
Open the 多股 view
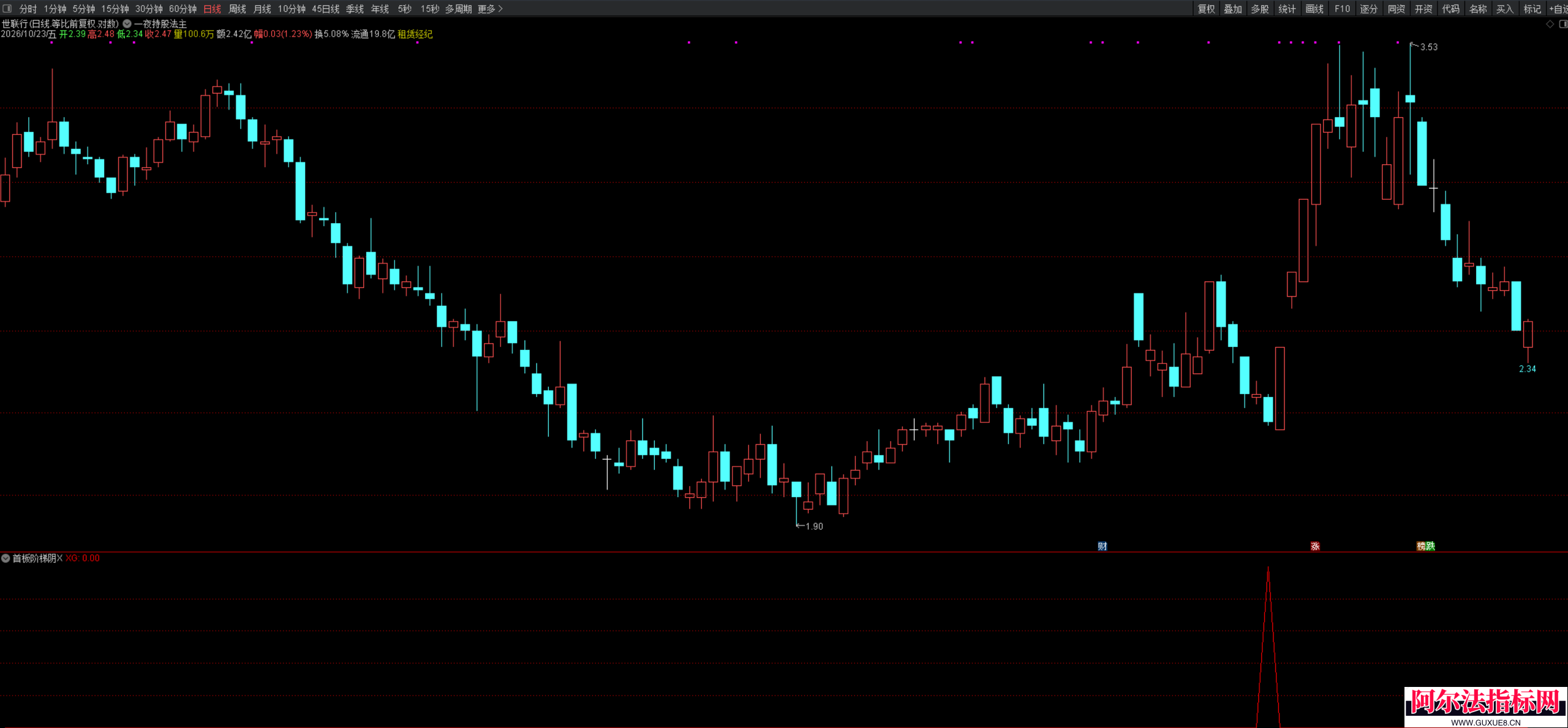[x=1260, y=9]
